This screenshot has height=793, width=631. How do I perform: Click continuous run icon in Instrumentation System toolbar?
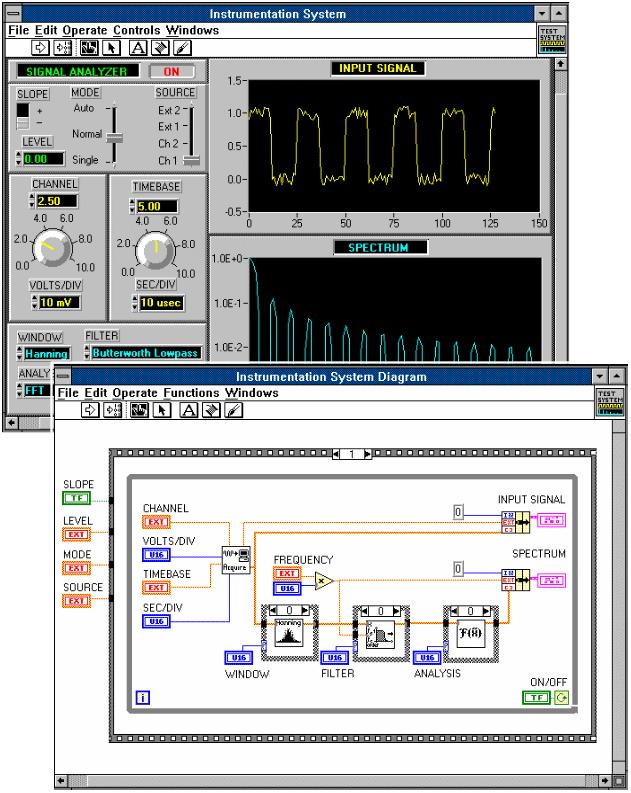63,48
